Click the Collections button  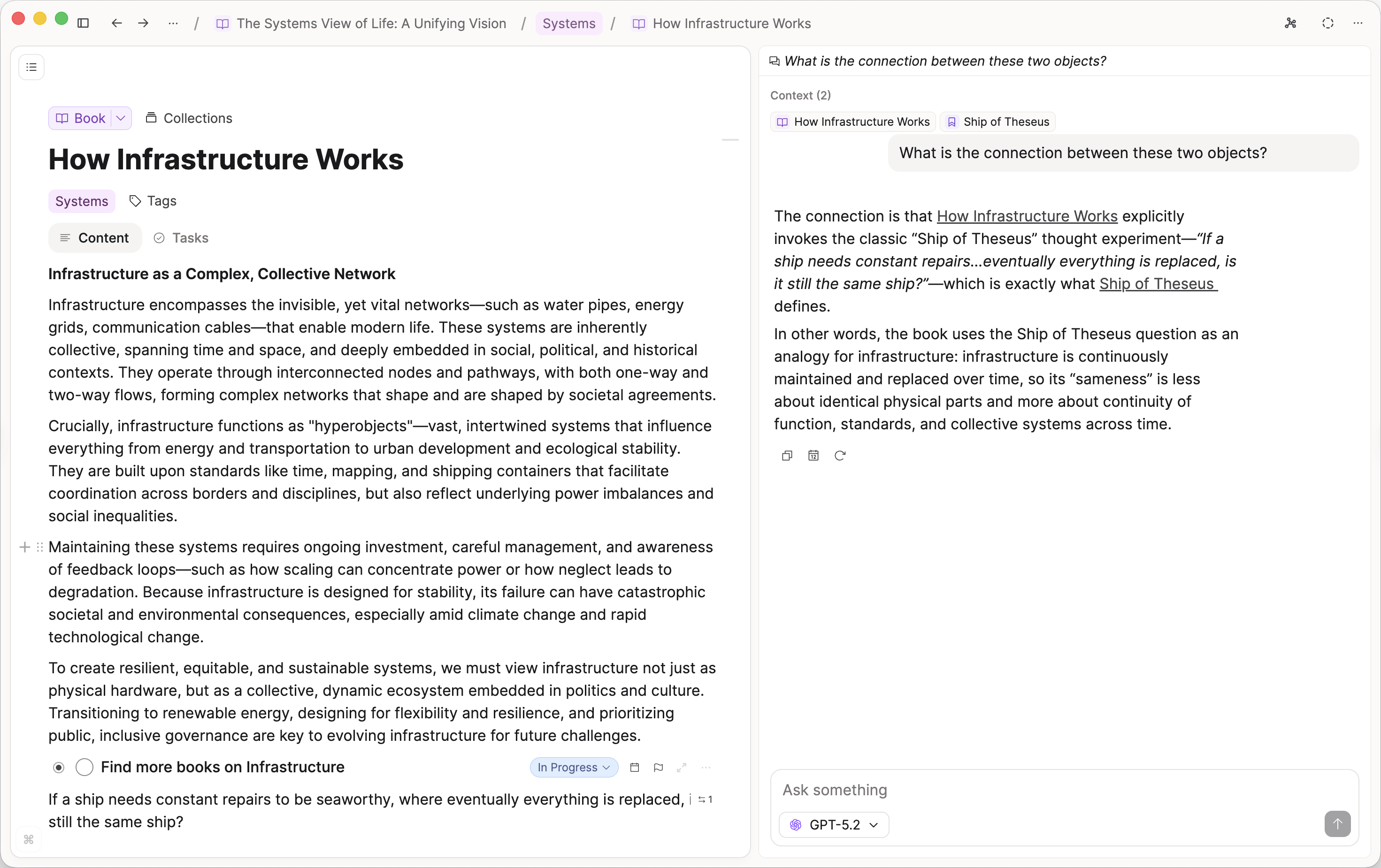pos(189,118)
